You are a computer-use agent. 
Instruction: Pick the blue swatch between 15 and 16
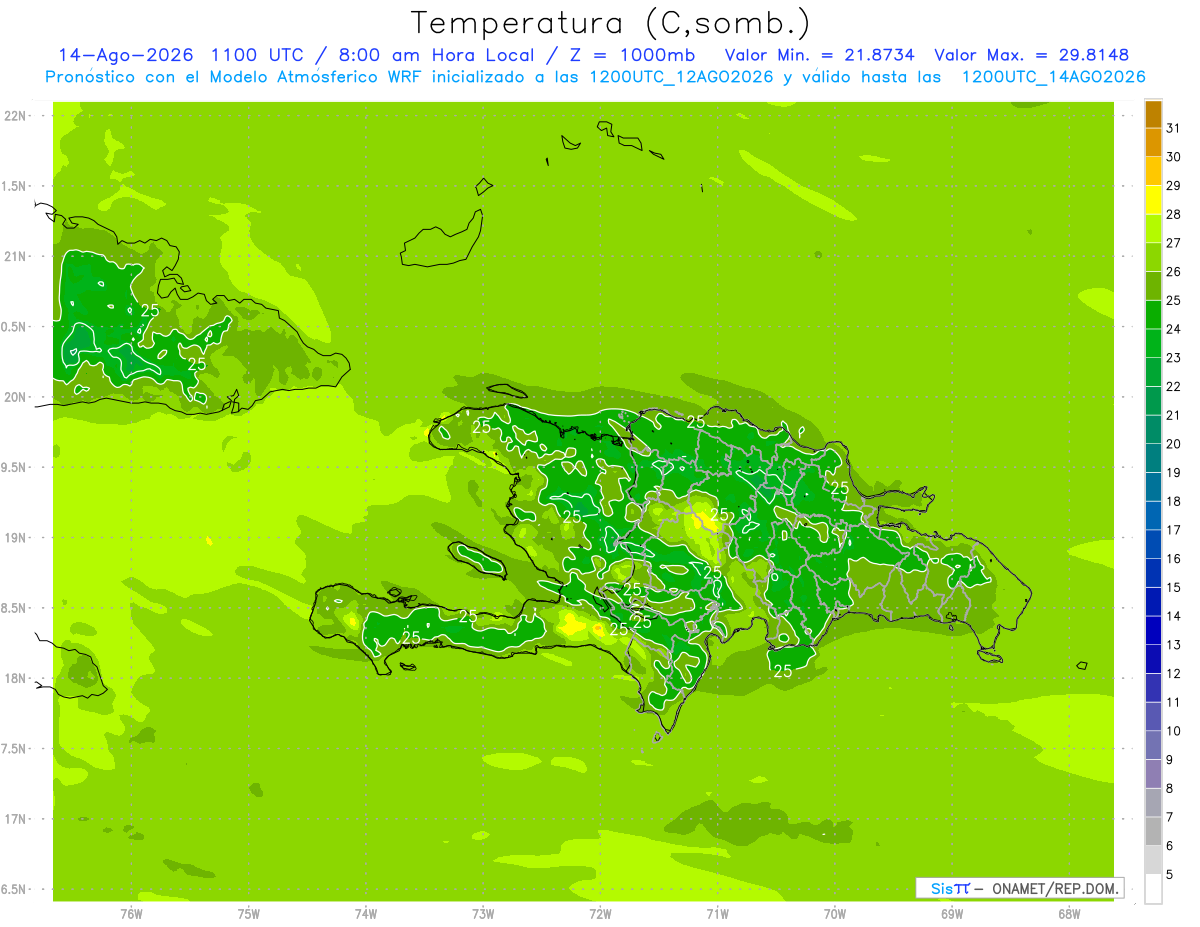point(1153,573)
